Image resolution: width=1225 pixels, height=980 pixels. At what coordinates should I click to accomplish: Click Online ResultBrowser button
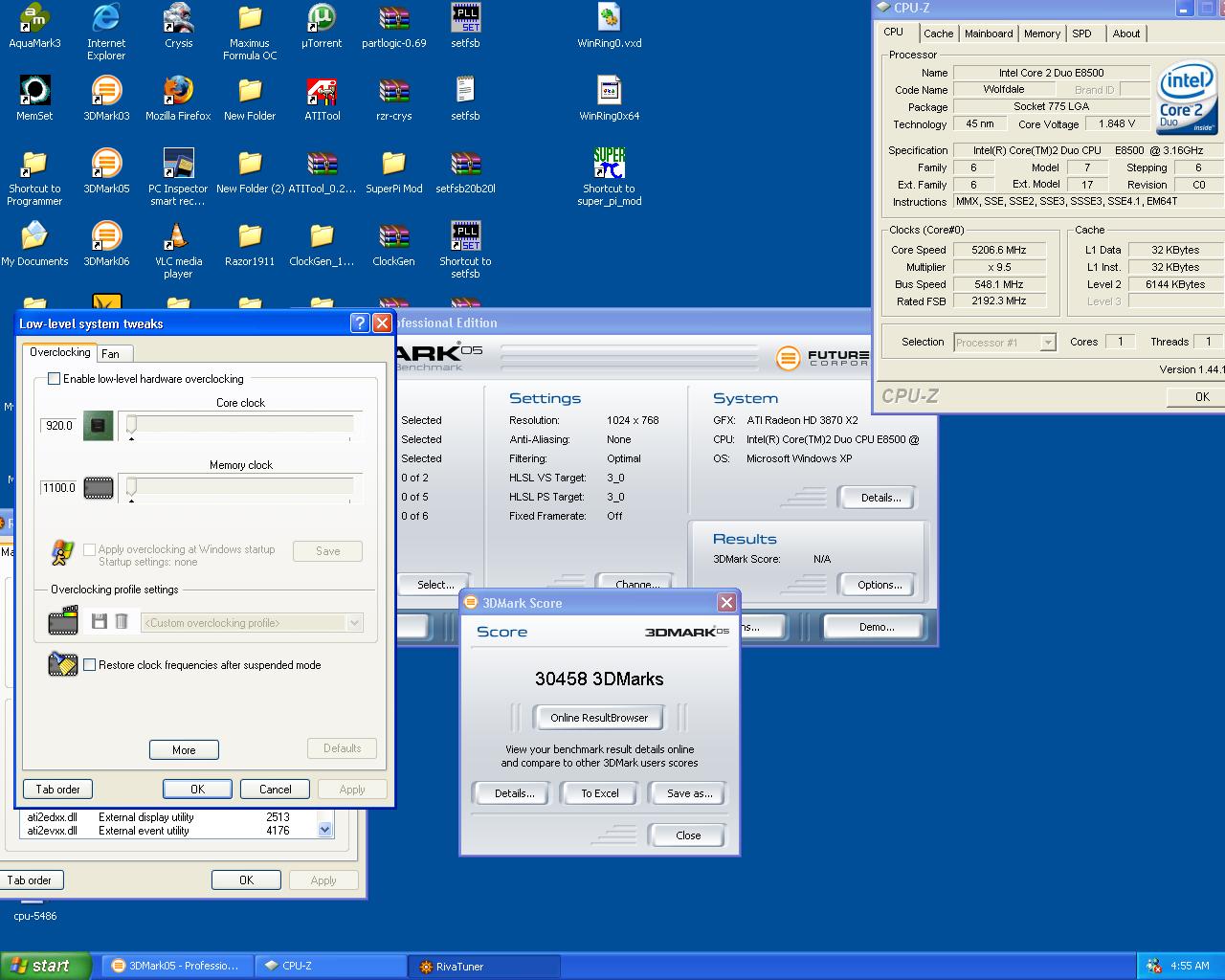coord(599,718)
